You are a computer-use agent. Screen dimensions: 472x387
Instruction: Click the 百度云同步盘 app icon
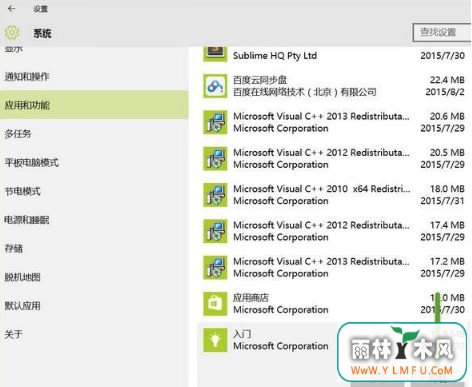tap(215, 86)
